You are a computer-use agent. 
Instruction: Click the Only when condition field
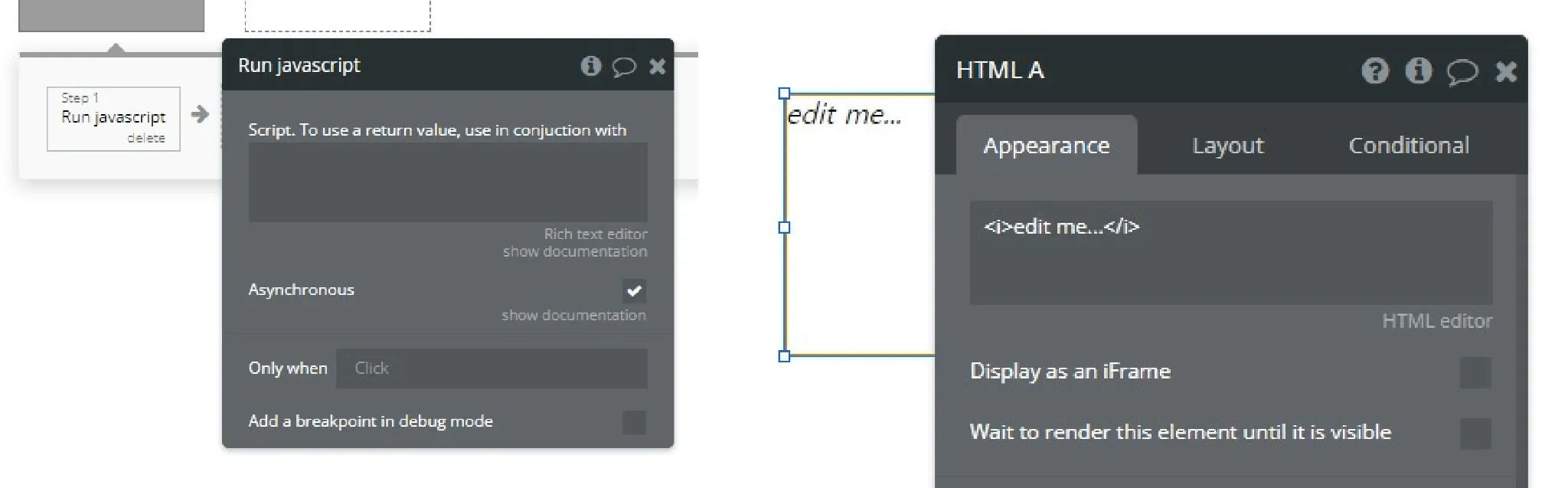point(492,368)
